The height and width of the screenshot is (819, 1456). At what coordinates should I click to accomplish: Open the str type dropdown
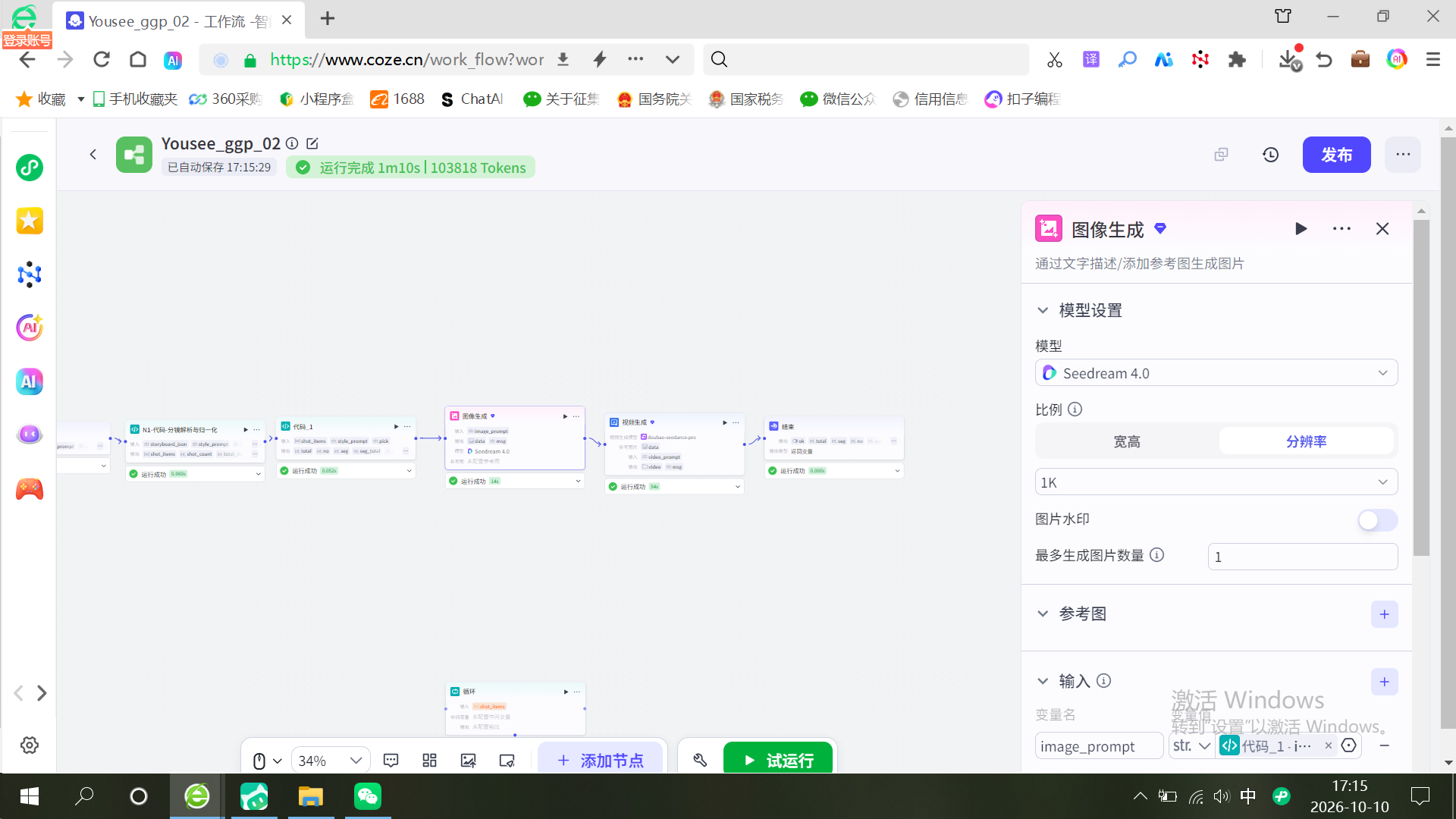point(1191,746)
